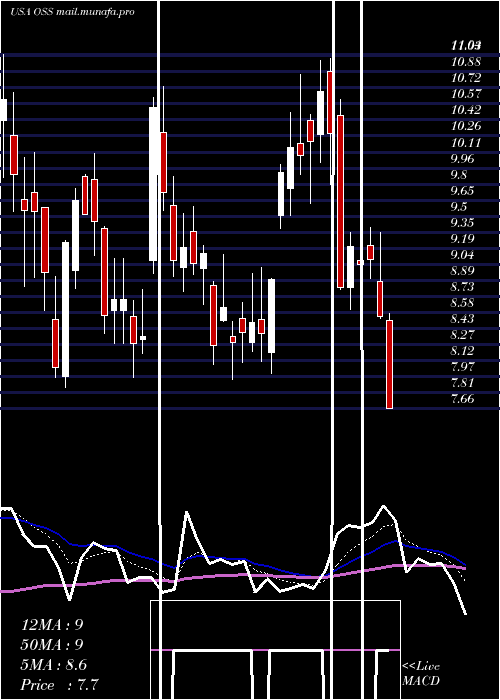Image resolution: width=500 pixels, height=700 pixels.
Task: Select the 9.35 price axis label
Action: 462,223
